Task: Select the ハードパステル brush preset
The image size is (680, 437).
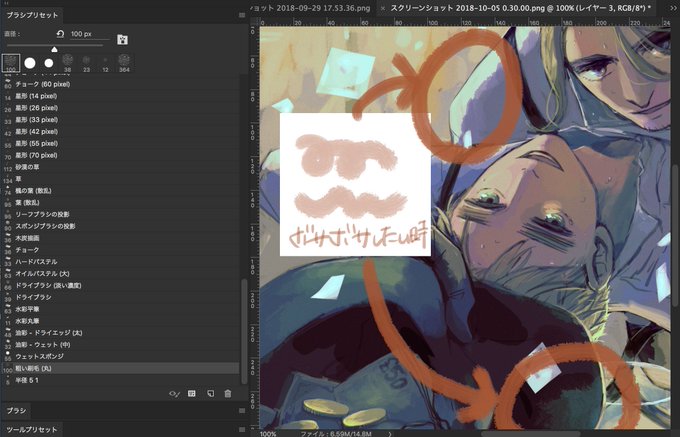Action: (121, 261)
